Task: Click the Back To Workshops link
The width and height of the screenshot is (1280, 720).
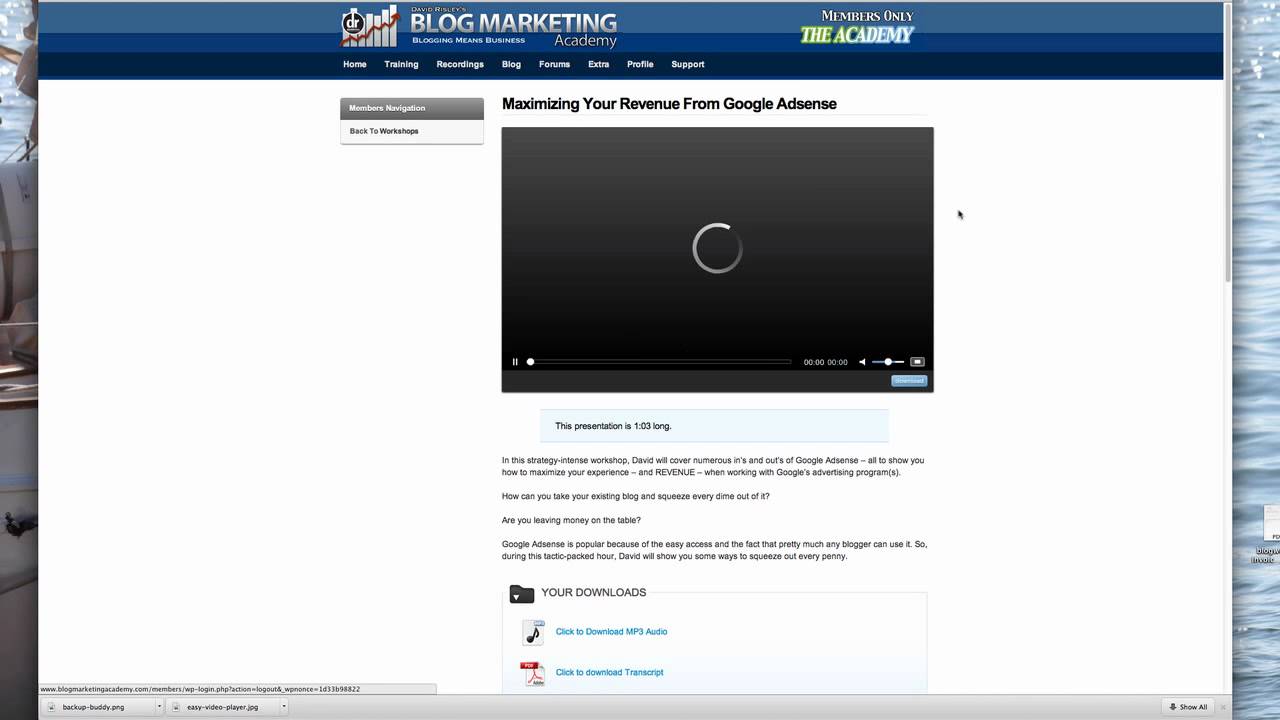Action: (x=384, y=131)
